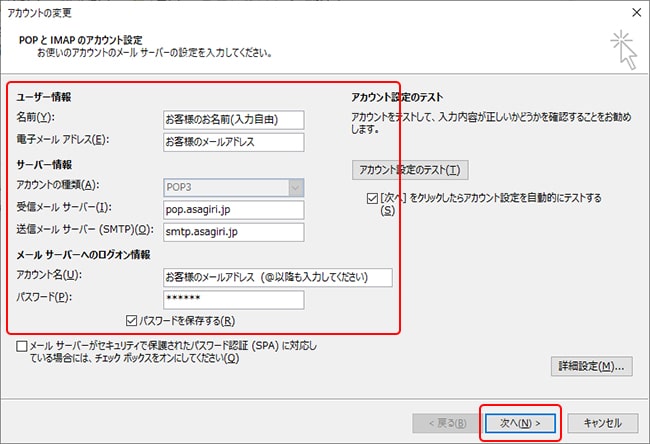Click the アカウント名 input box
650x444 pixels.
pyautogui.click(x=277, y=277)
